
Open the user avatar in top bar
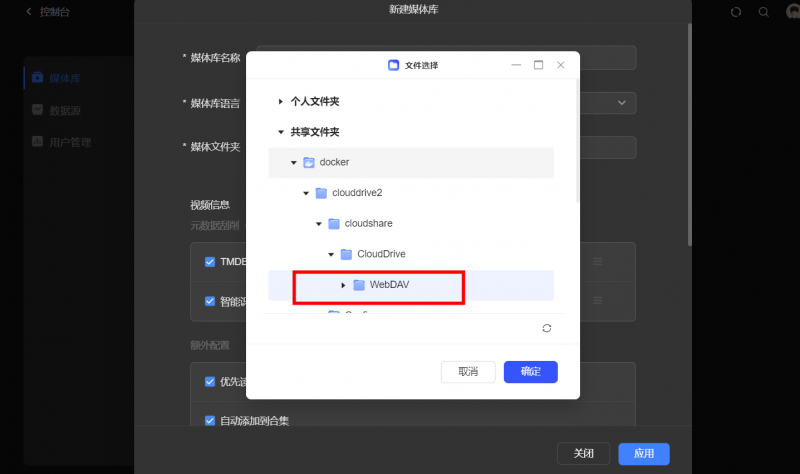(793, 11)
